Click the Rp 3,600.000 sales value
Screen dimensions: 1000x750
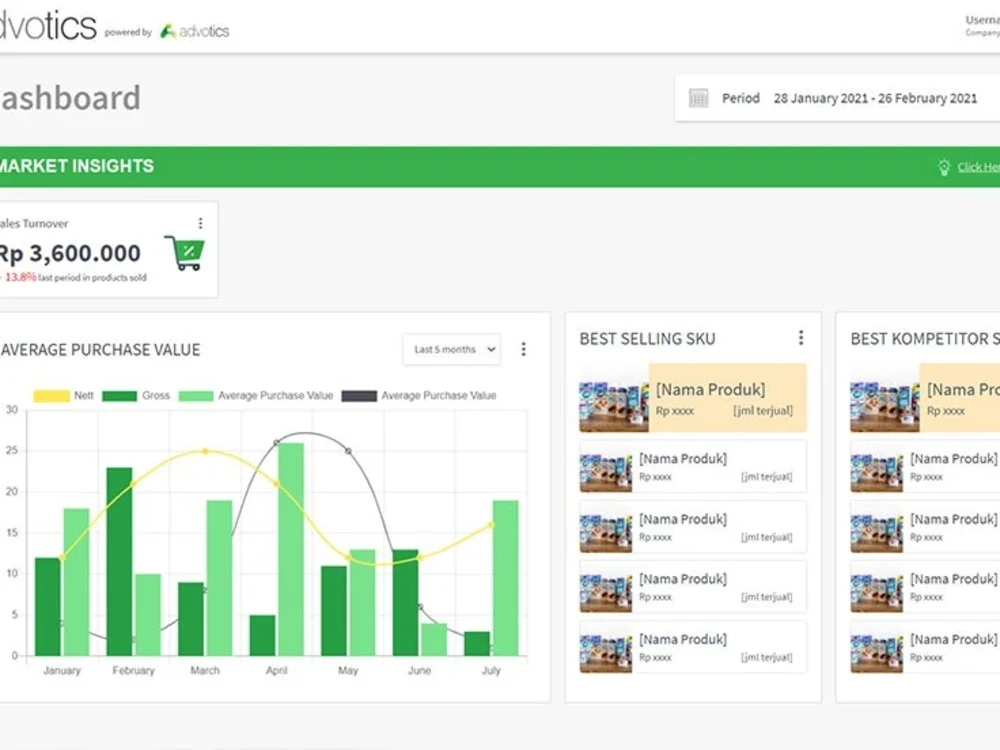(70, 253)
